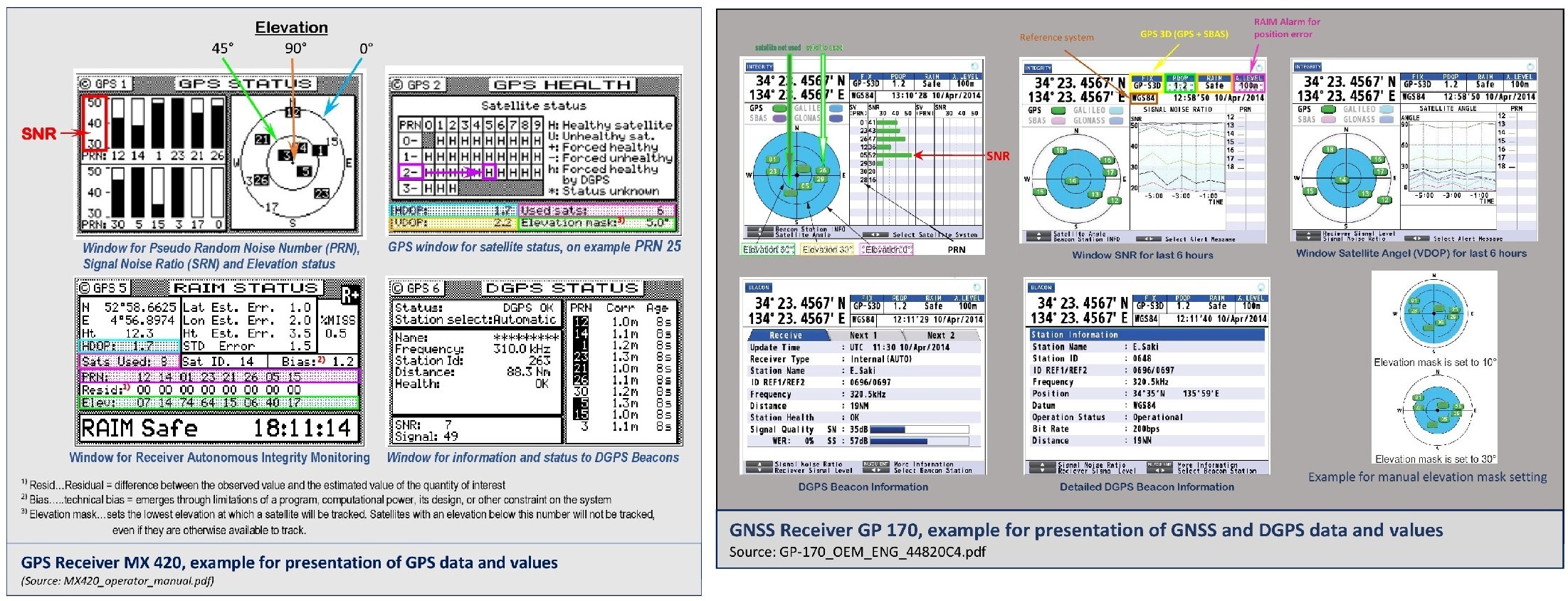Switch to the Next 1 tab
Image resolution: width=1568 pixels, height=601 pixels.
point(863,335)
